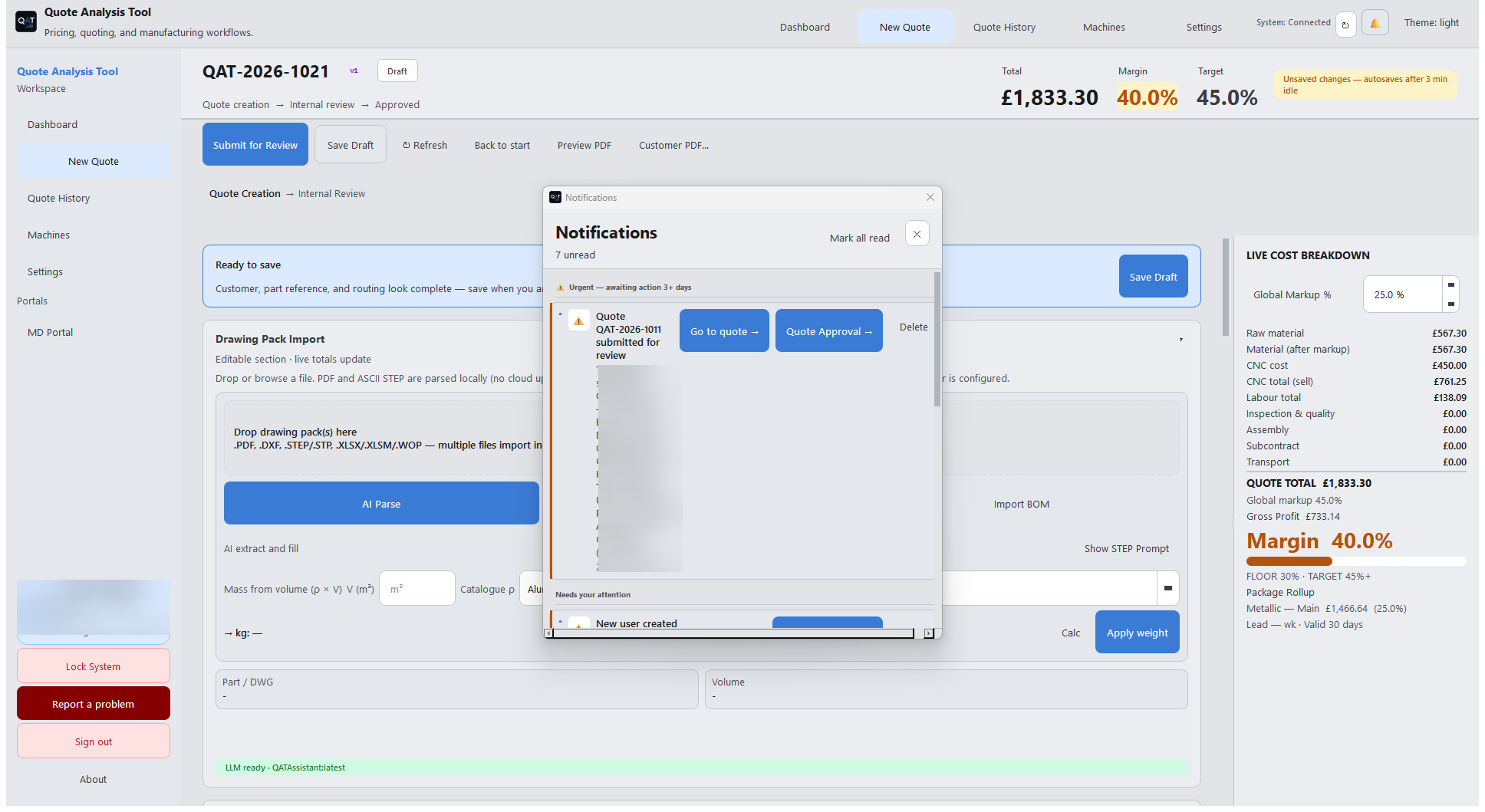The image size is (1485, 812).
Task: Click the horizontal scrollbar's left arrow in Notifications
Action: 548,633
